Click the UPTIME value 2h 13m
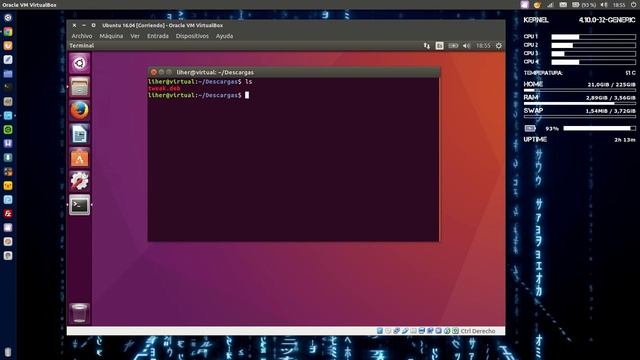This screenshot has width=640, height=360. pyautogui.click(x=625, y=140)
